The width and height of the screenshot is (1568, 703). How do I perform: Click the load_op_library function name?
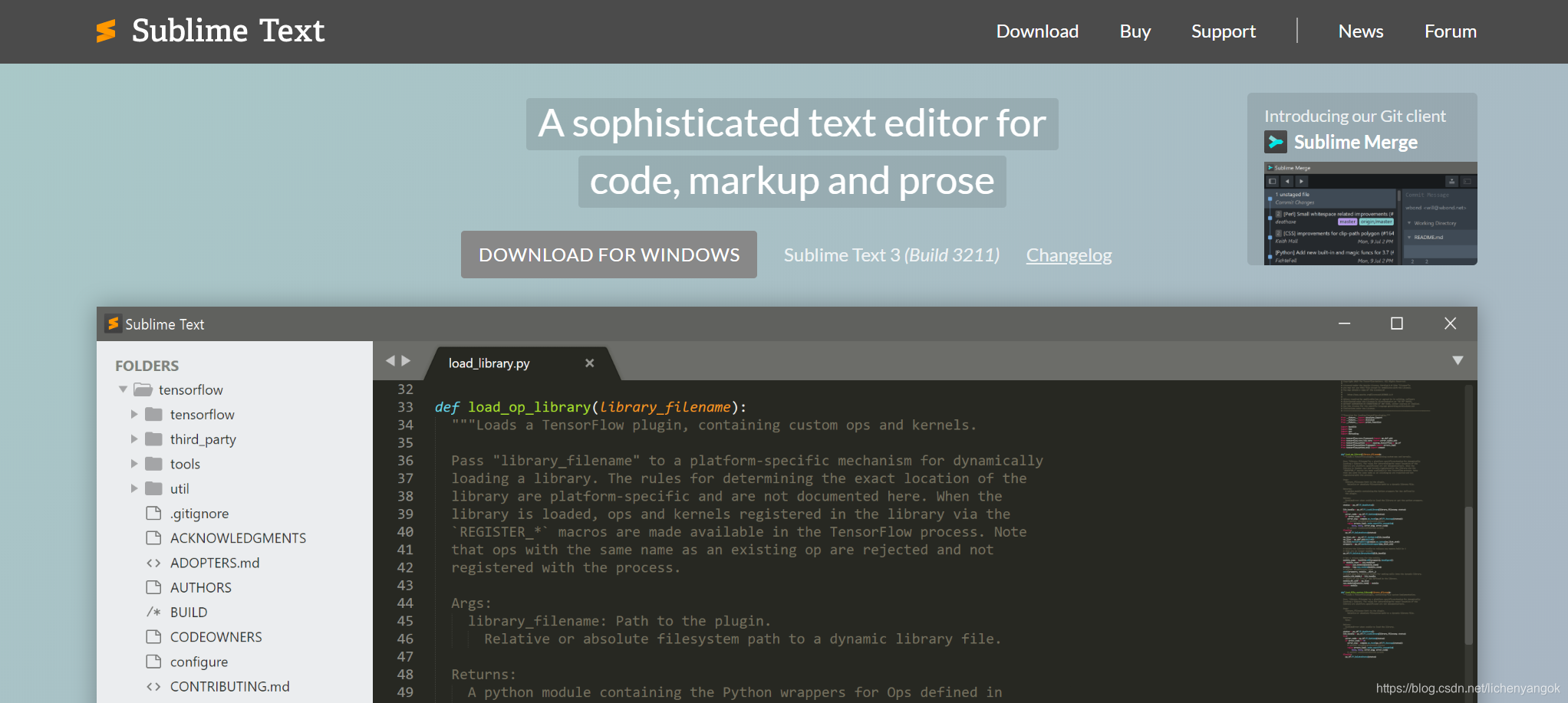pyautogui.click(x=529, y=407)
